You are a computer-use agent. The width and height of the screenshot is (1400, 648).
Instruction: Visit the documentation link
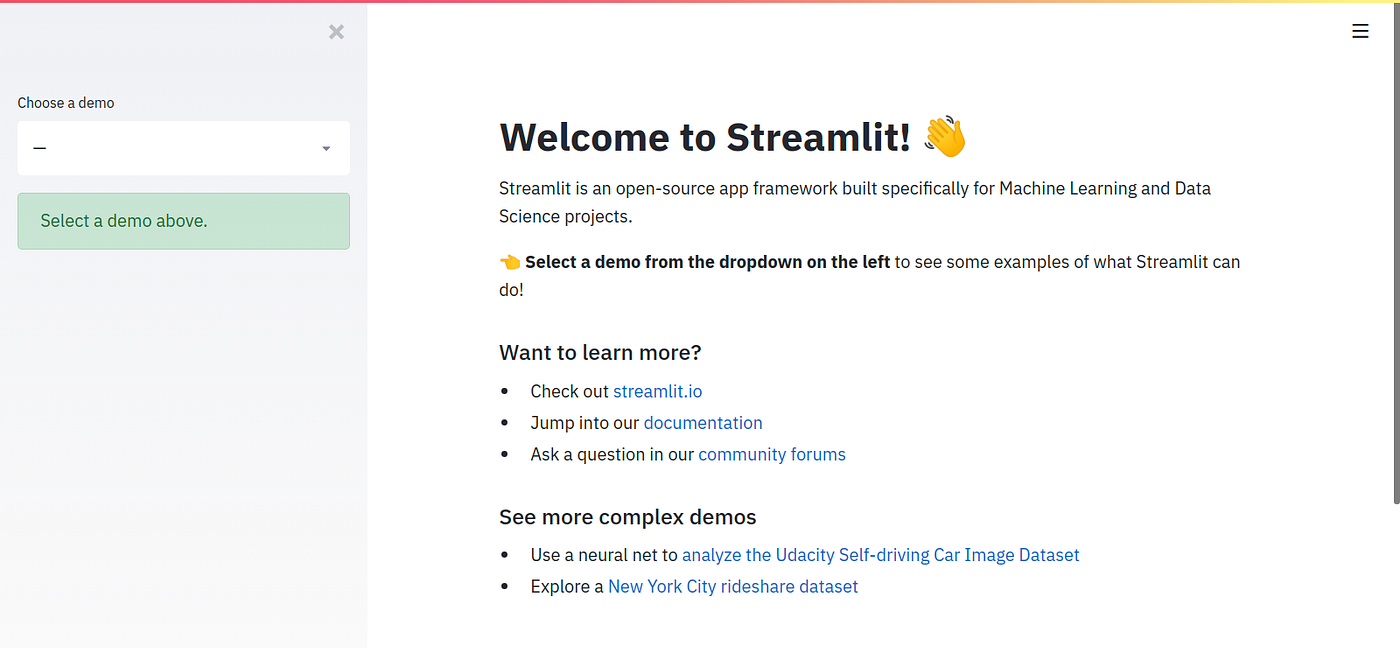click(x=703, y=422)
